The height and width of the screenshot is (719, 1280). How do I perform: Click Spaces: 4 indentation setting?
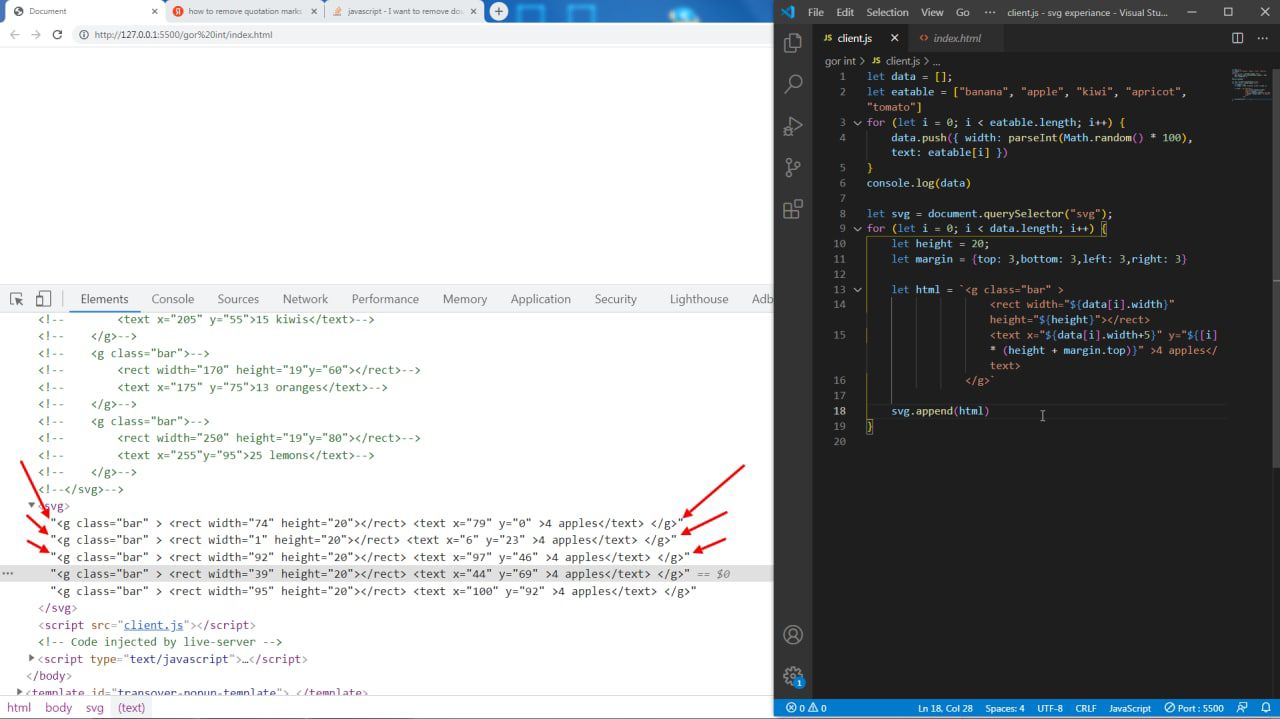click(x=1005, y=708)
